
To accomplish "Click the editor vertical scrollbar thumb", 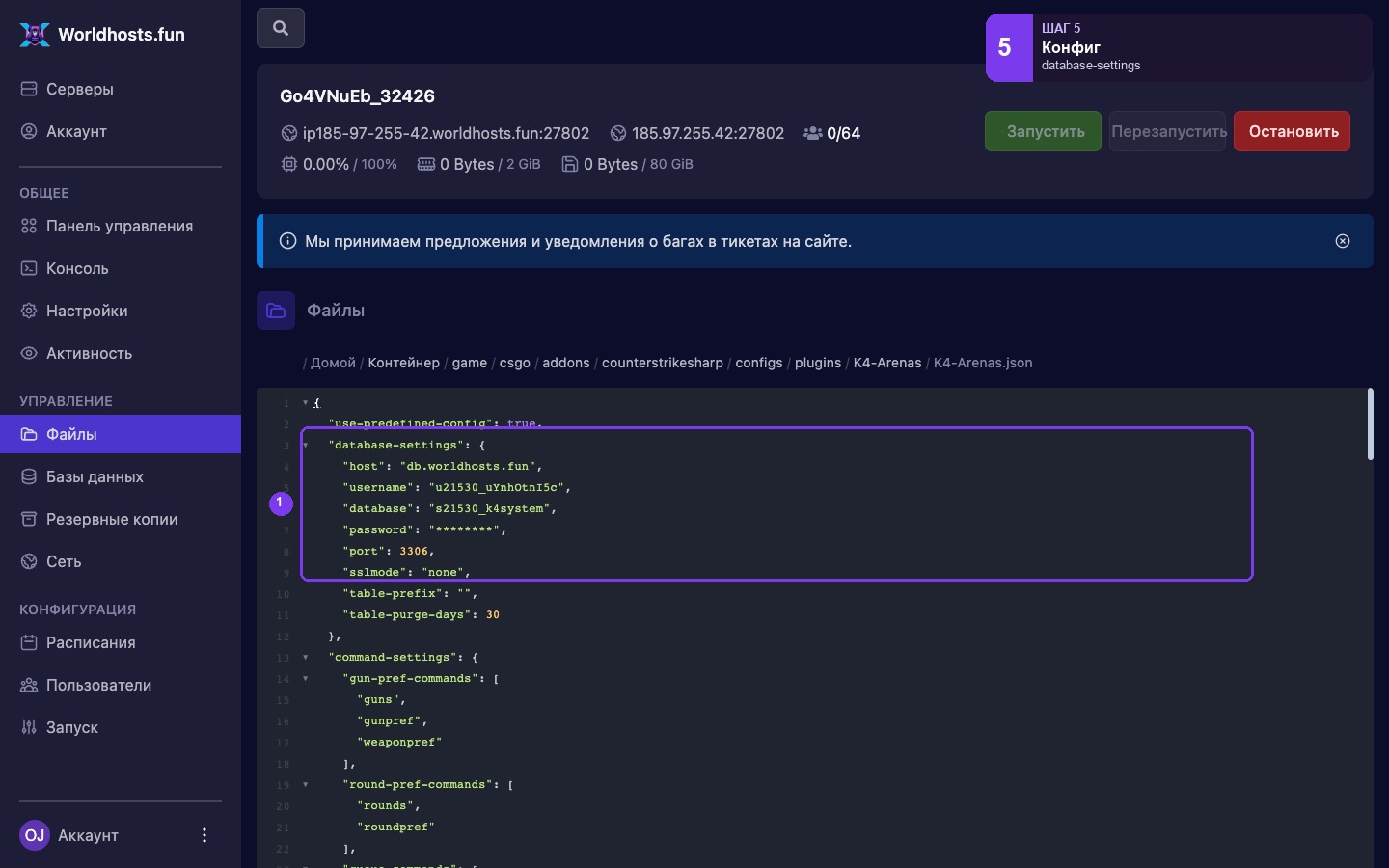I will coord(1370,424).
